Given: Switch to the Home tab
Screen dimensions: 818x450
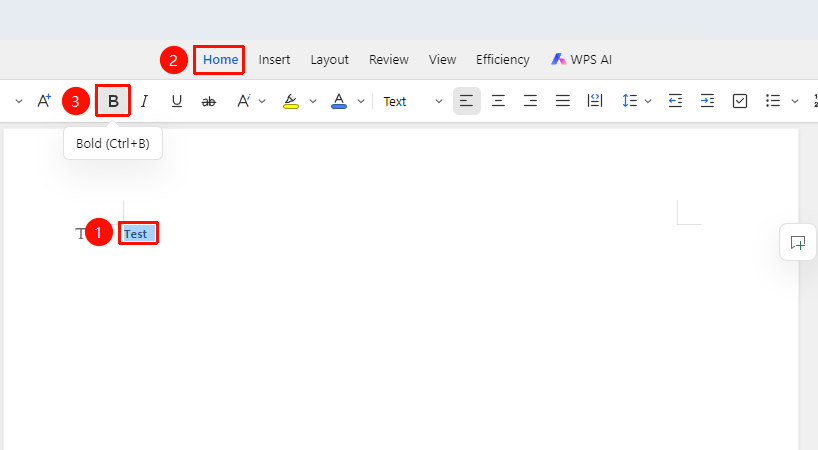Looking at the screenshot, I should [220, 59].
